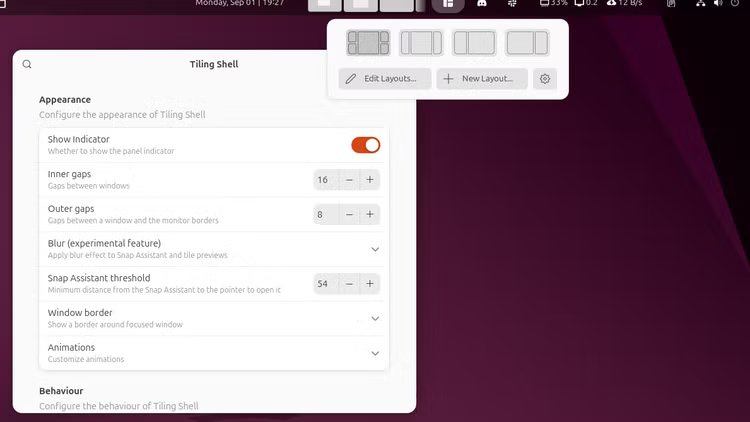The height and width of the screenshot is (422, 750).
Task: Click the 0.2 CPU load indicator
Action: click(x=586, y=3)
